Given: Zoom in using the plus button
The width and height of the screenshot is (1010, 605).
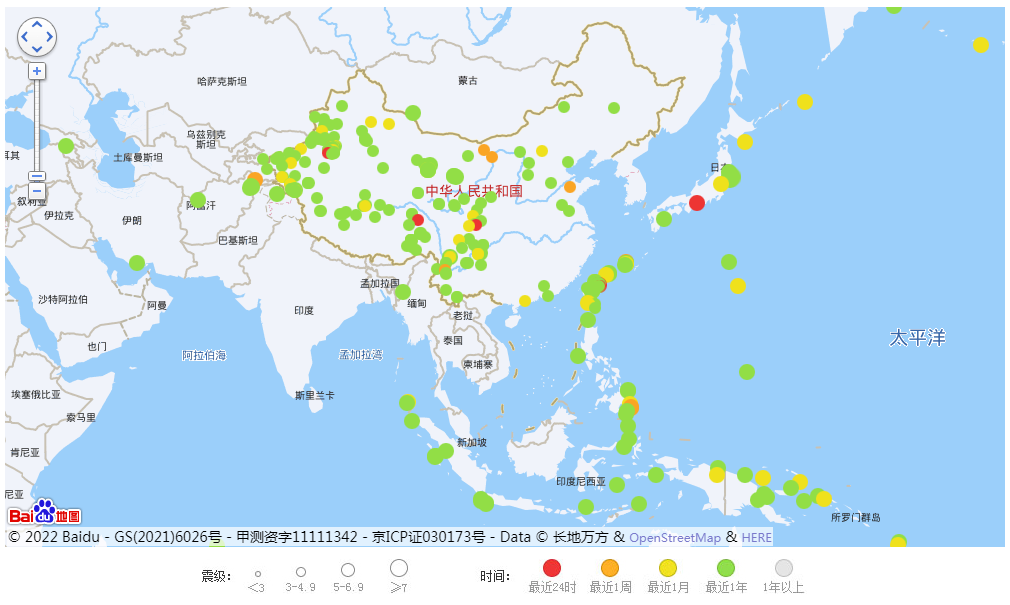Looking at the screenshot, I should 37,71.
